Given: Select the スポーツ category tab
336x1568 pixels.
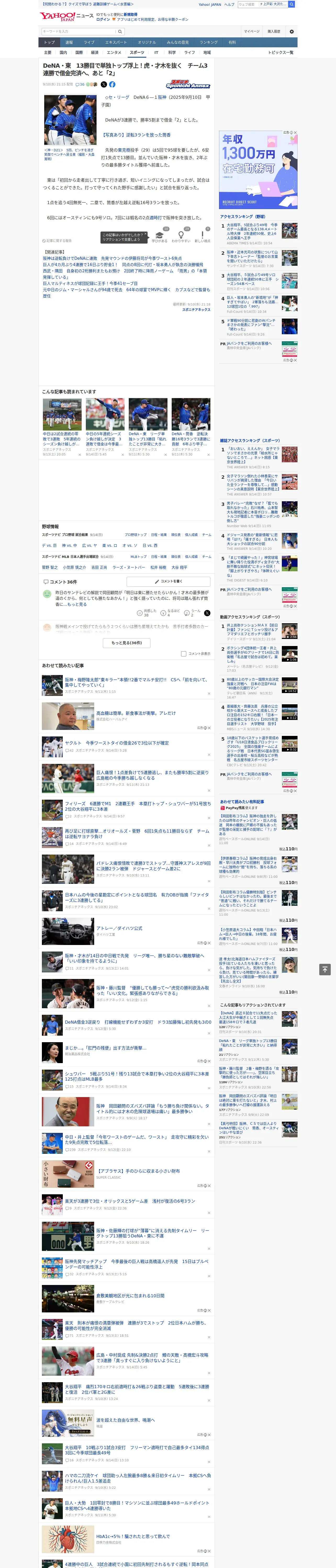Looking at the screenshot, I should (137, 52).
